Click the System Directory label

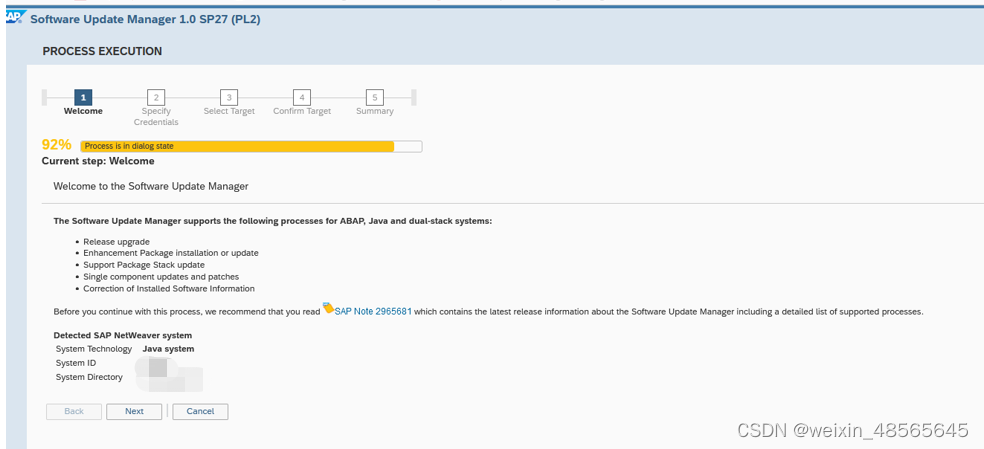89,377
